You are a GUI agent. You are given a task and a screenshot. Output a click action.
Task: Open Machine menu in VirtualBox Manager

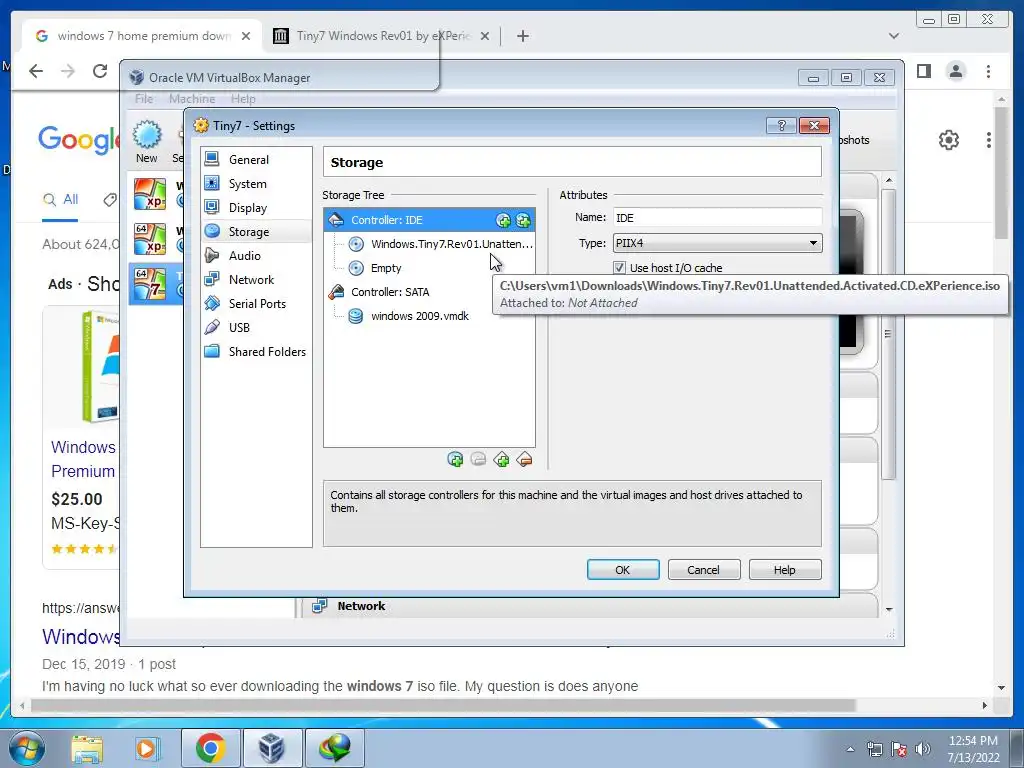click(192, 99)
